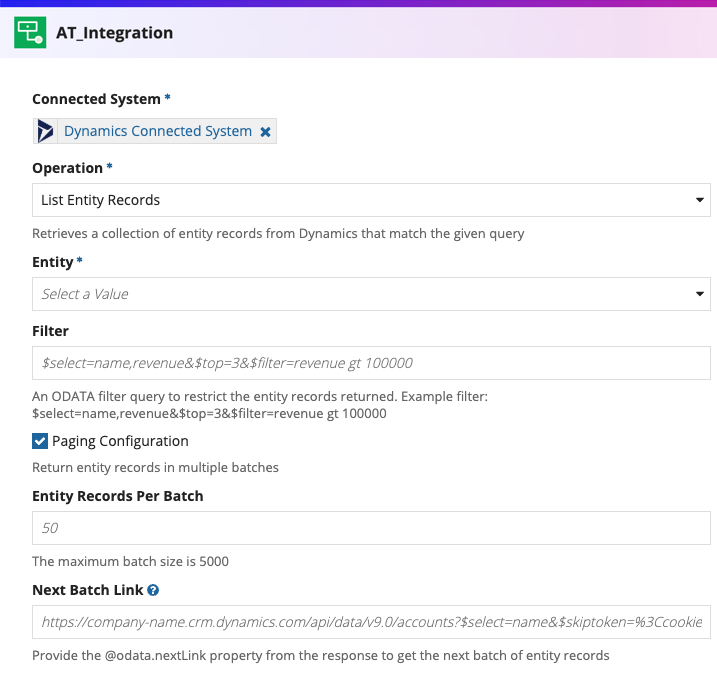
Task: Click the Entity Records Per Batch field
Action: [x=371, y=528]
